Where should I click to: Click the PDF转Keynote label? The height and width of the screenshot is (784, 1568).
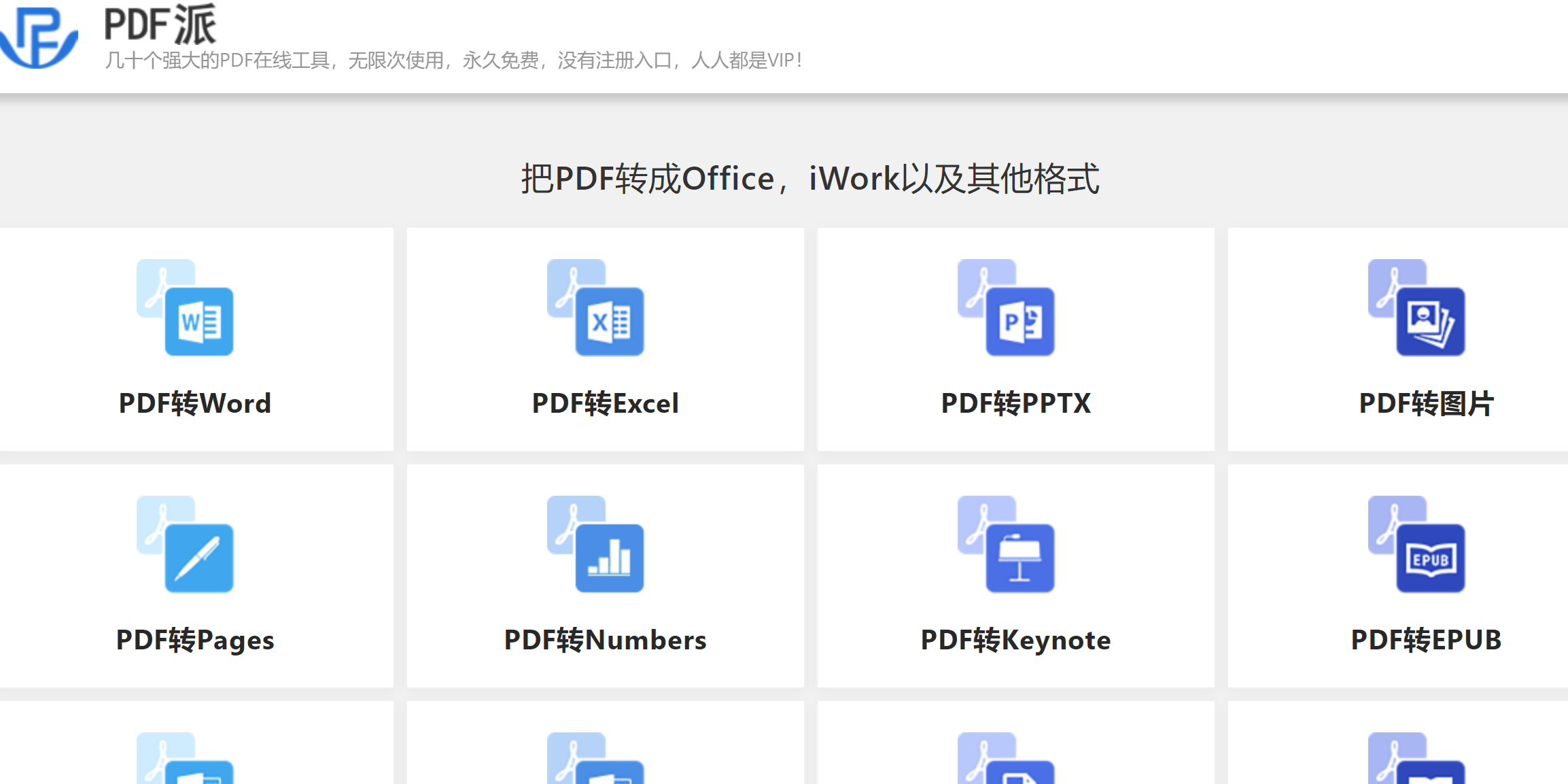coord(1015,641)
